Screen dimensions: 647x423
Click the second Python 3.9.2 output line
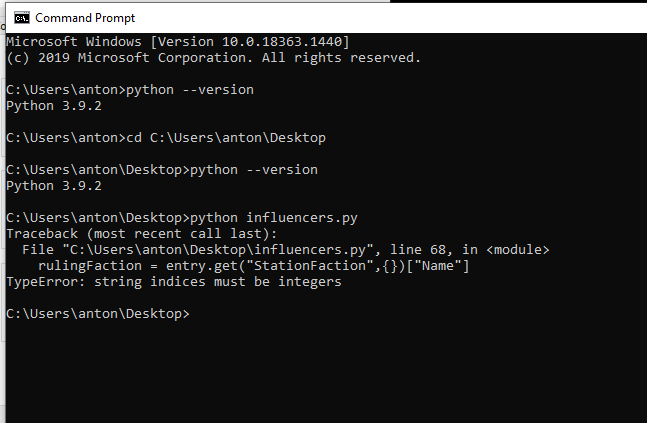coord(54,186)
